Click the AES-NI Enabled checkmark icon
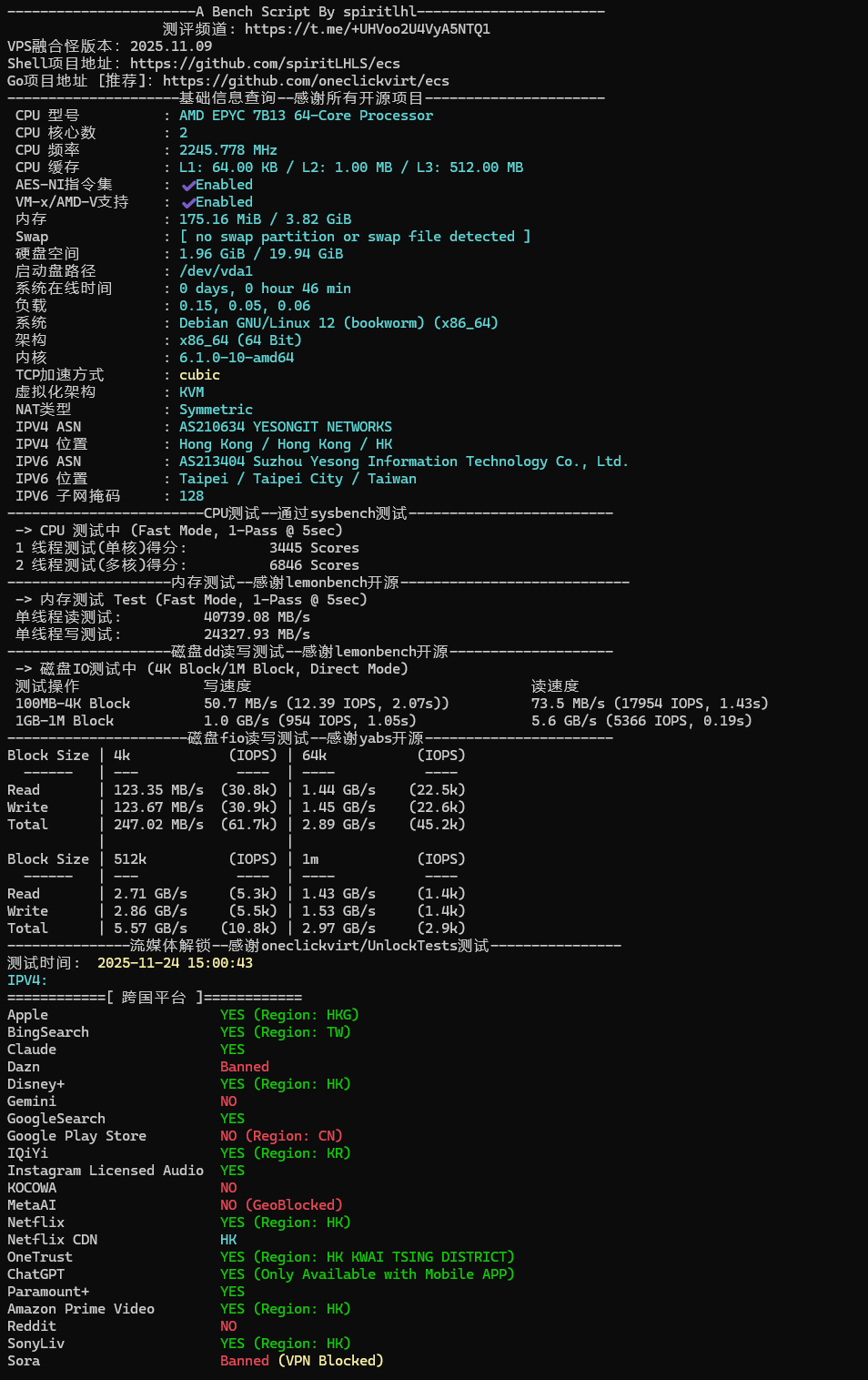The width and height of the screenshot is (868, 1380). click(188, 185)
